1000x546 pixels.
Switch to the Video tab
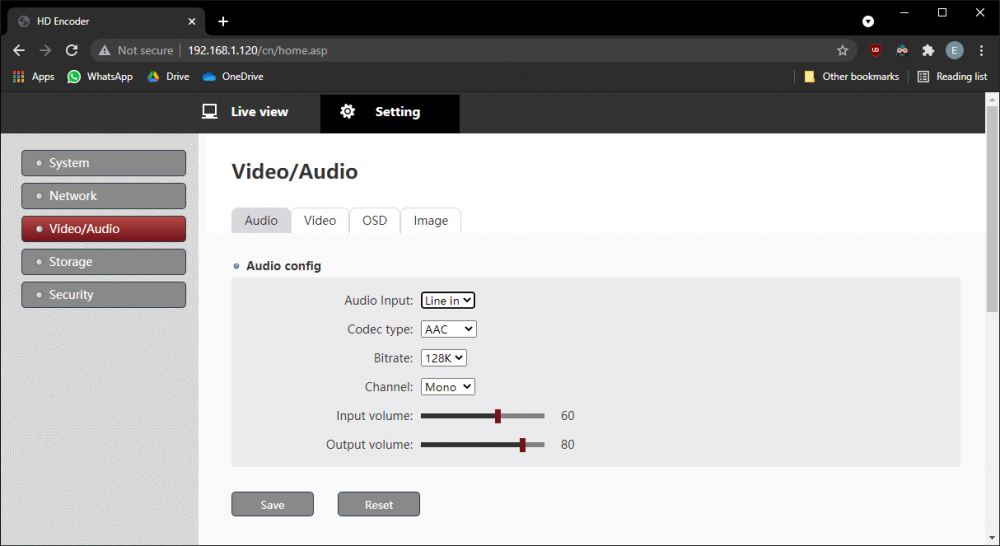[320, 221]
